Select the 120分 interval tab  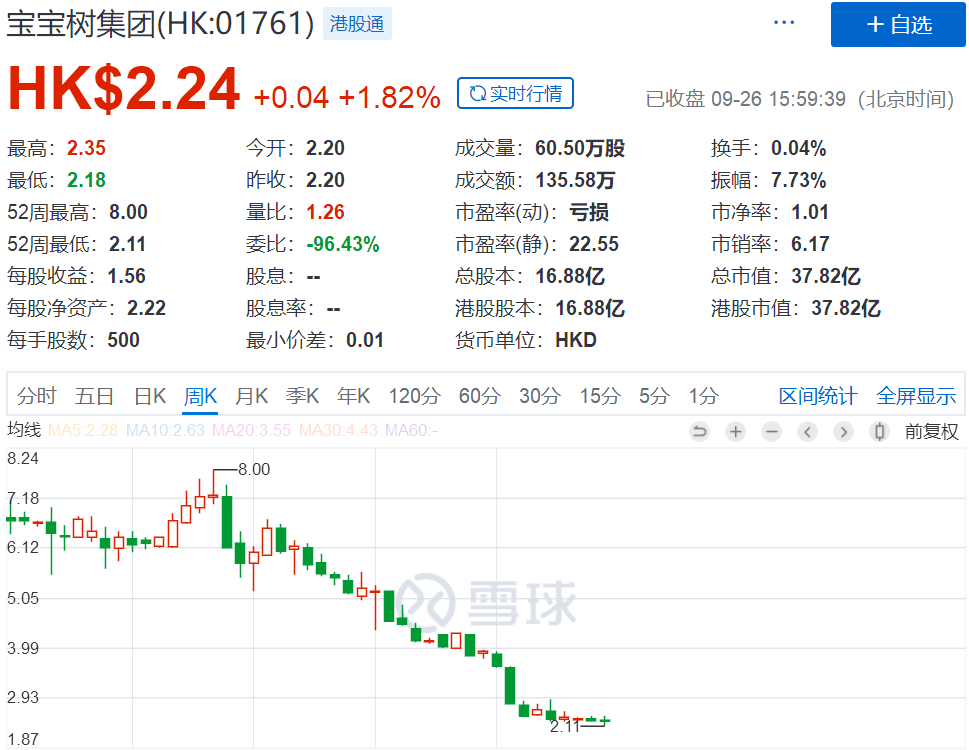tap(415, 396)
